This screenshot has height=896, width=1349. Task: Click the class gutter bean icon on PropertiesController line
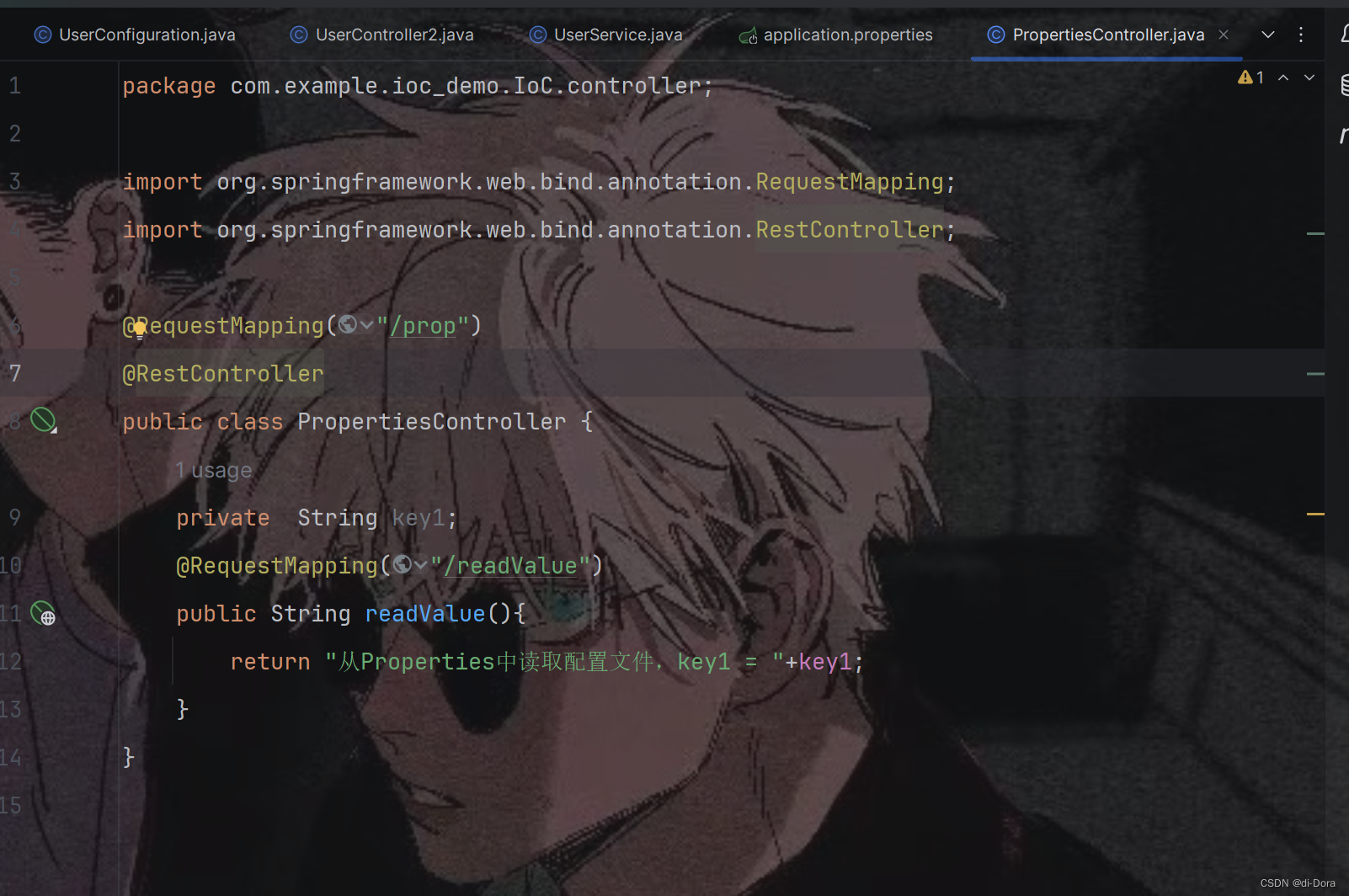(x=43, y=419)
